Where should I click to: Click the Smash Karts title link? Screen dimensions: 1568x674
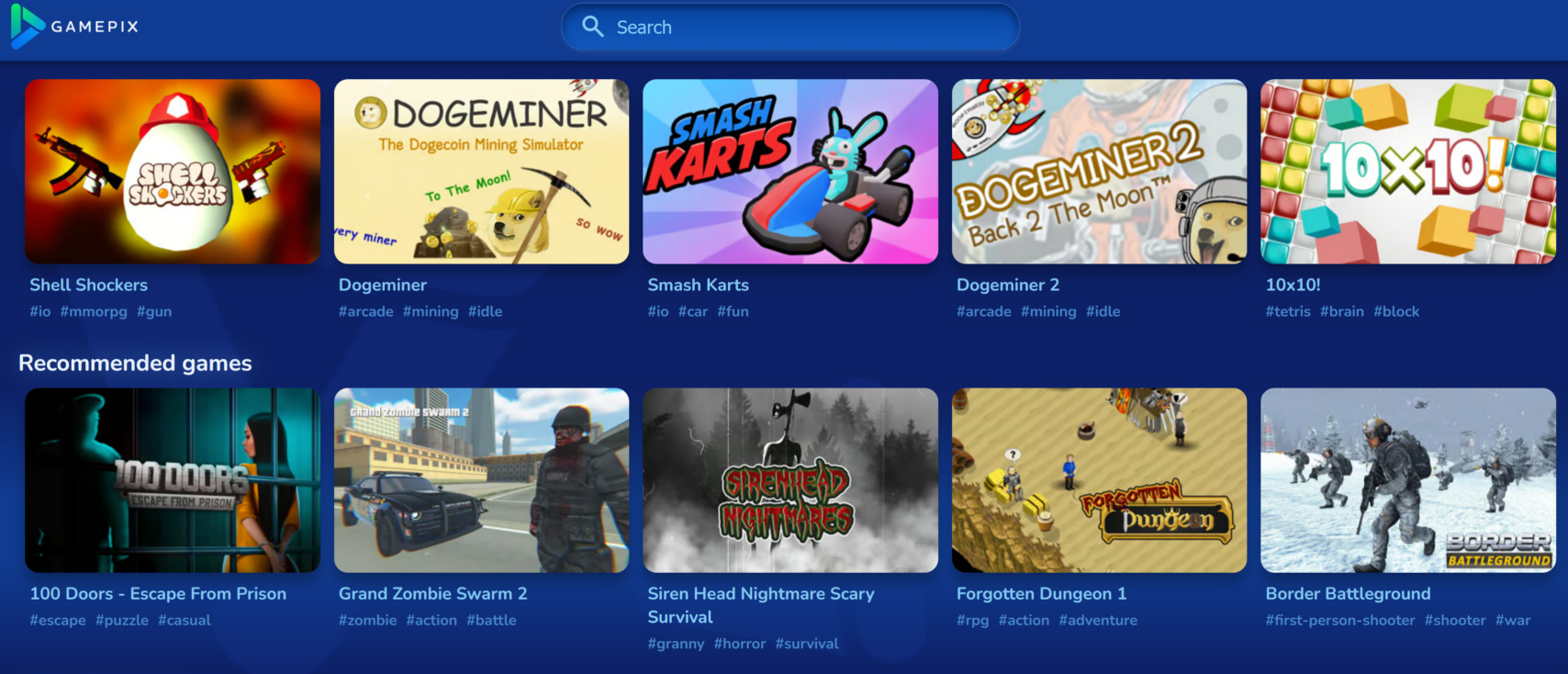[x=699, y=285]
